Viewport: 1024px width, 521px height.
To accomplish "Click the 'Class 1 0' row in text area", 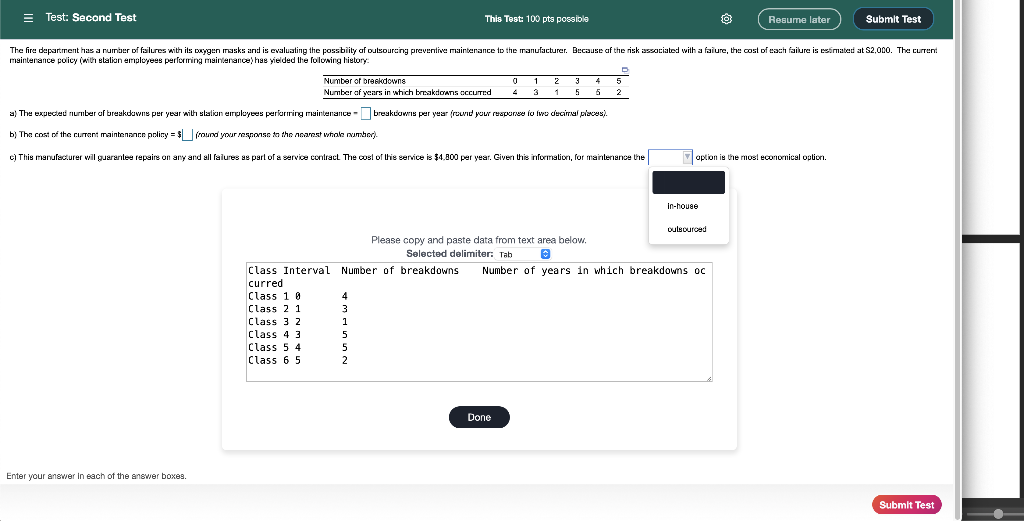I will click(298, 296).
